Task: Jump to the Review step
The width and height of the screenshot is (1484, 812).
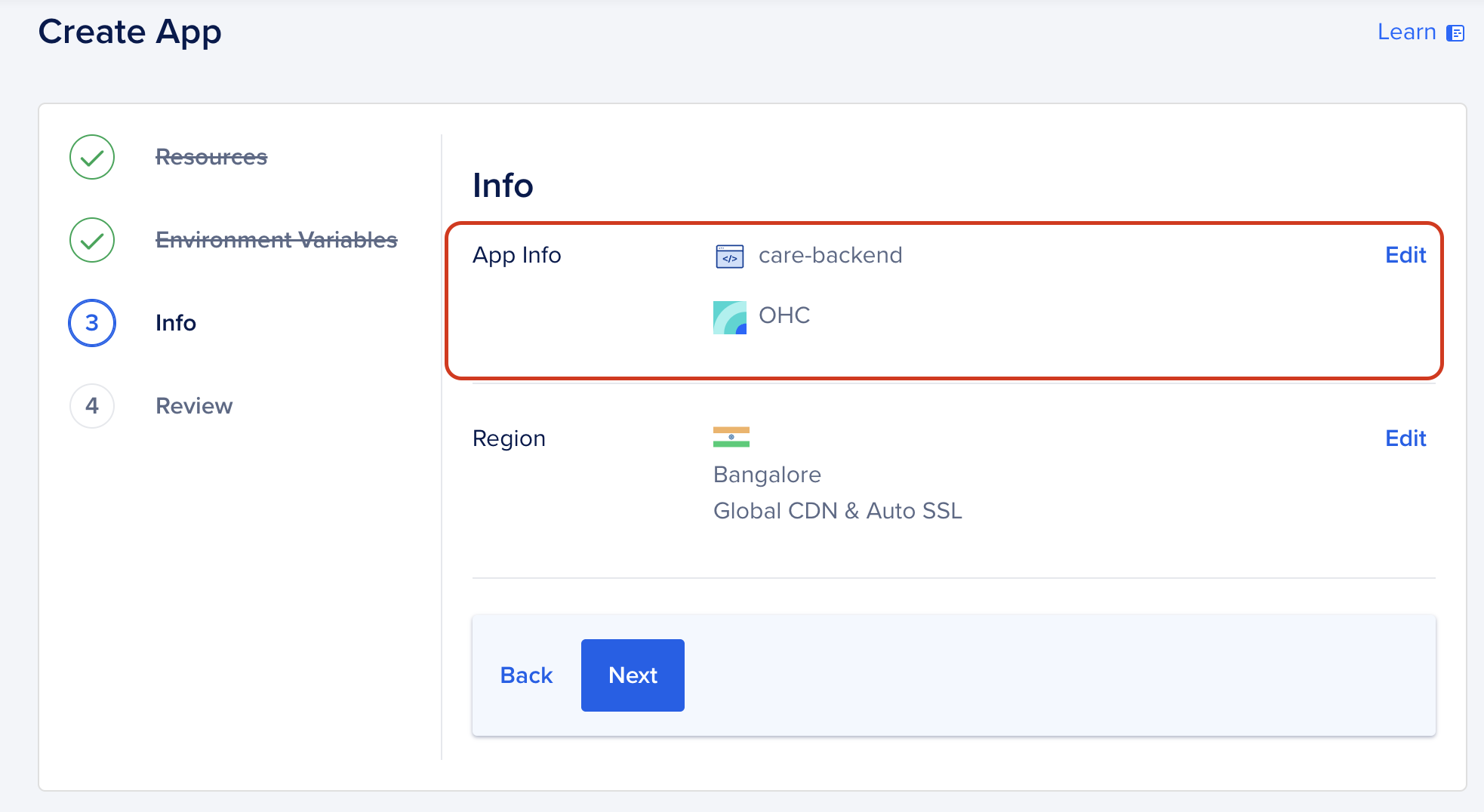Action: 194,406
